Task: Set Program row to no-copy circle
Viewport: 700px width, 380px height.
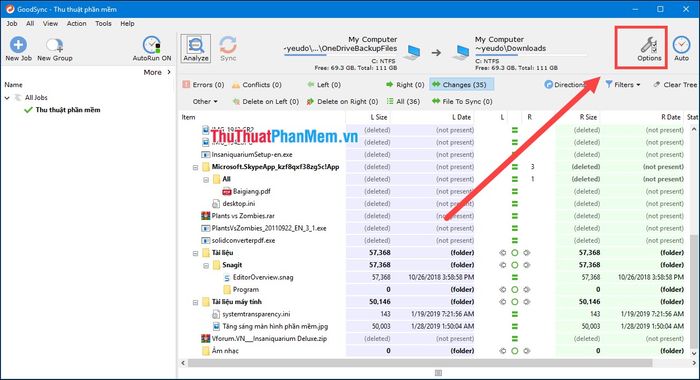Action: [x=515, y=290]
